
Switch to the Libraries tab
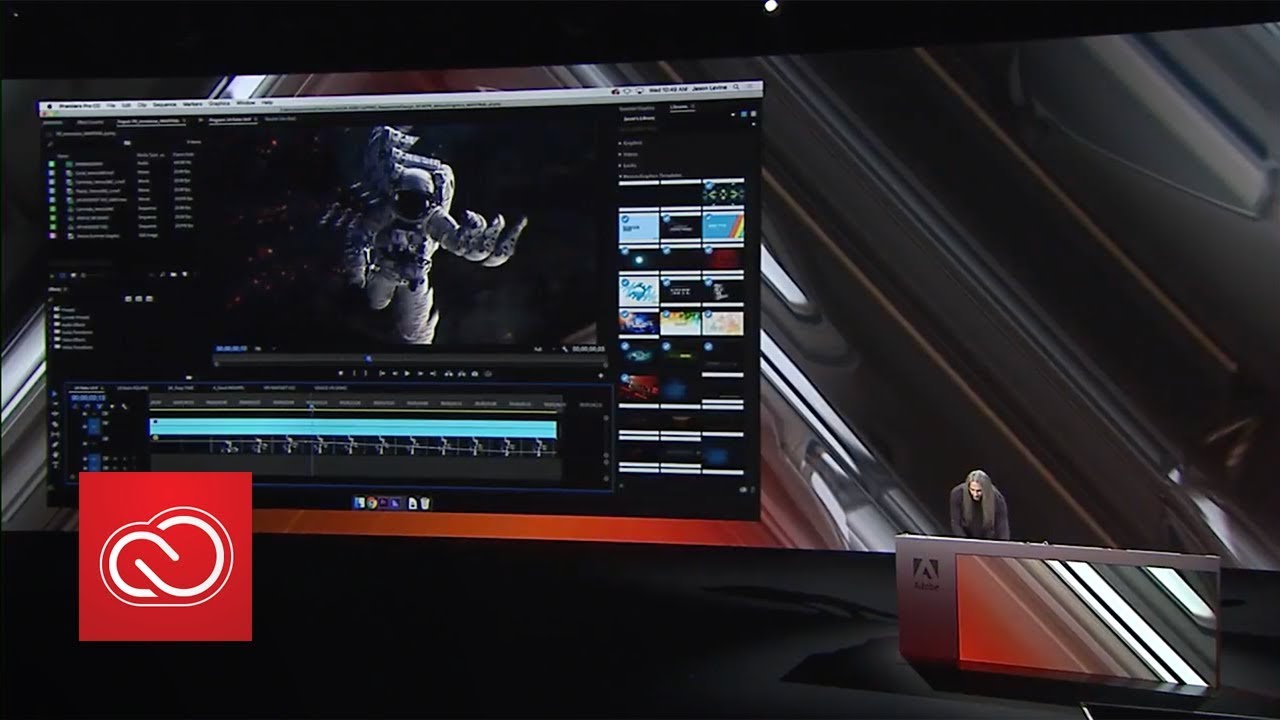point(679,107)
